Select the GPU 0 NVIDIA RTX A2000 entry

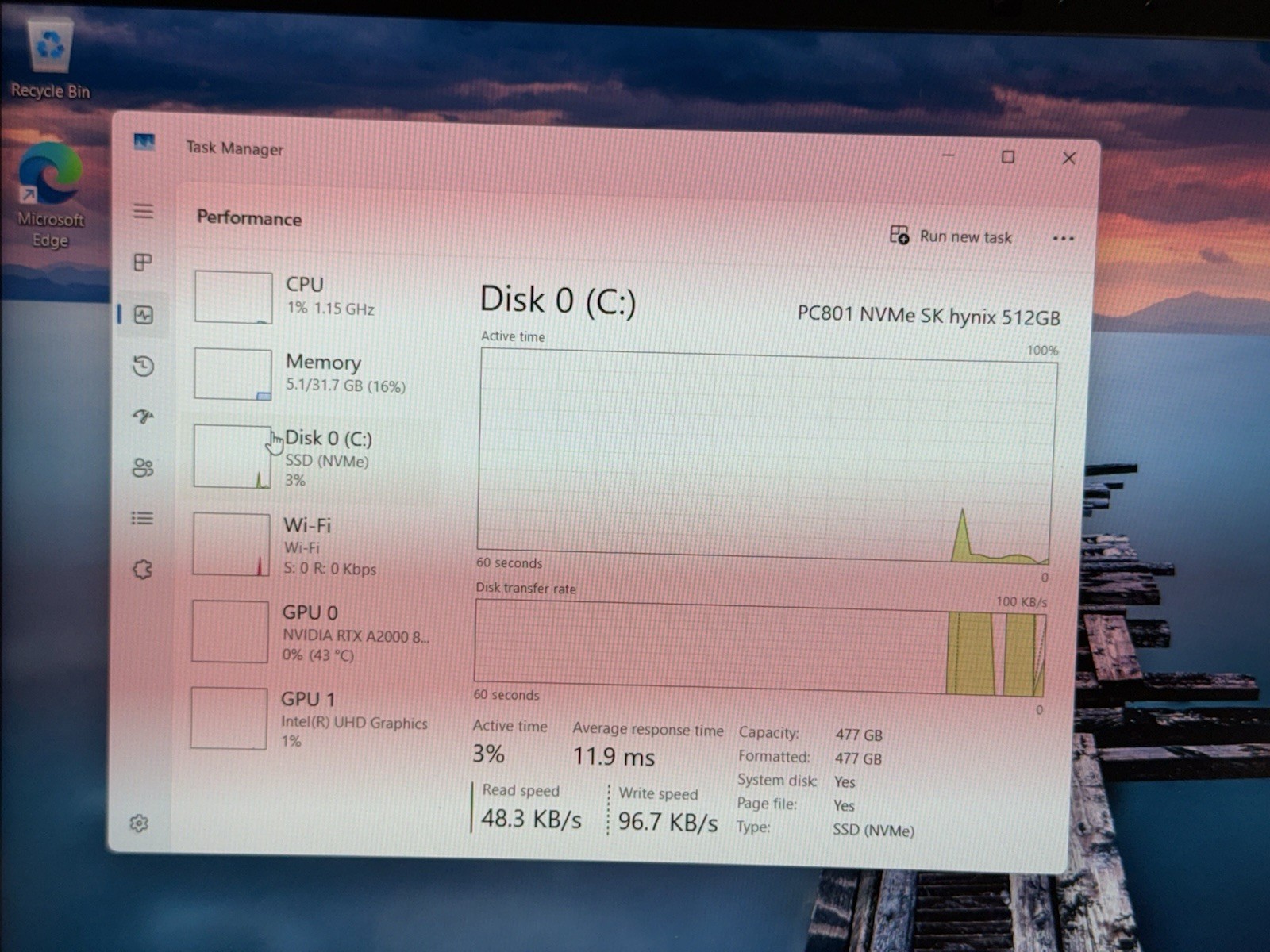click(311, 632)
